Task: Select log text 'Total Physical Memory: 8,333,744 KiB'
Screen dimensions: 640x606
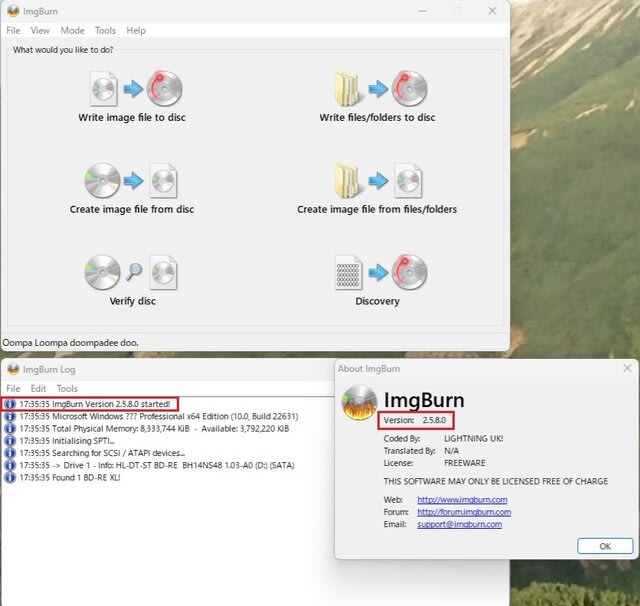Action: click(121, 428)
